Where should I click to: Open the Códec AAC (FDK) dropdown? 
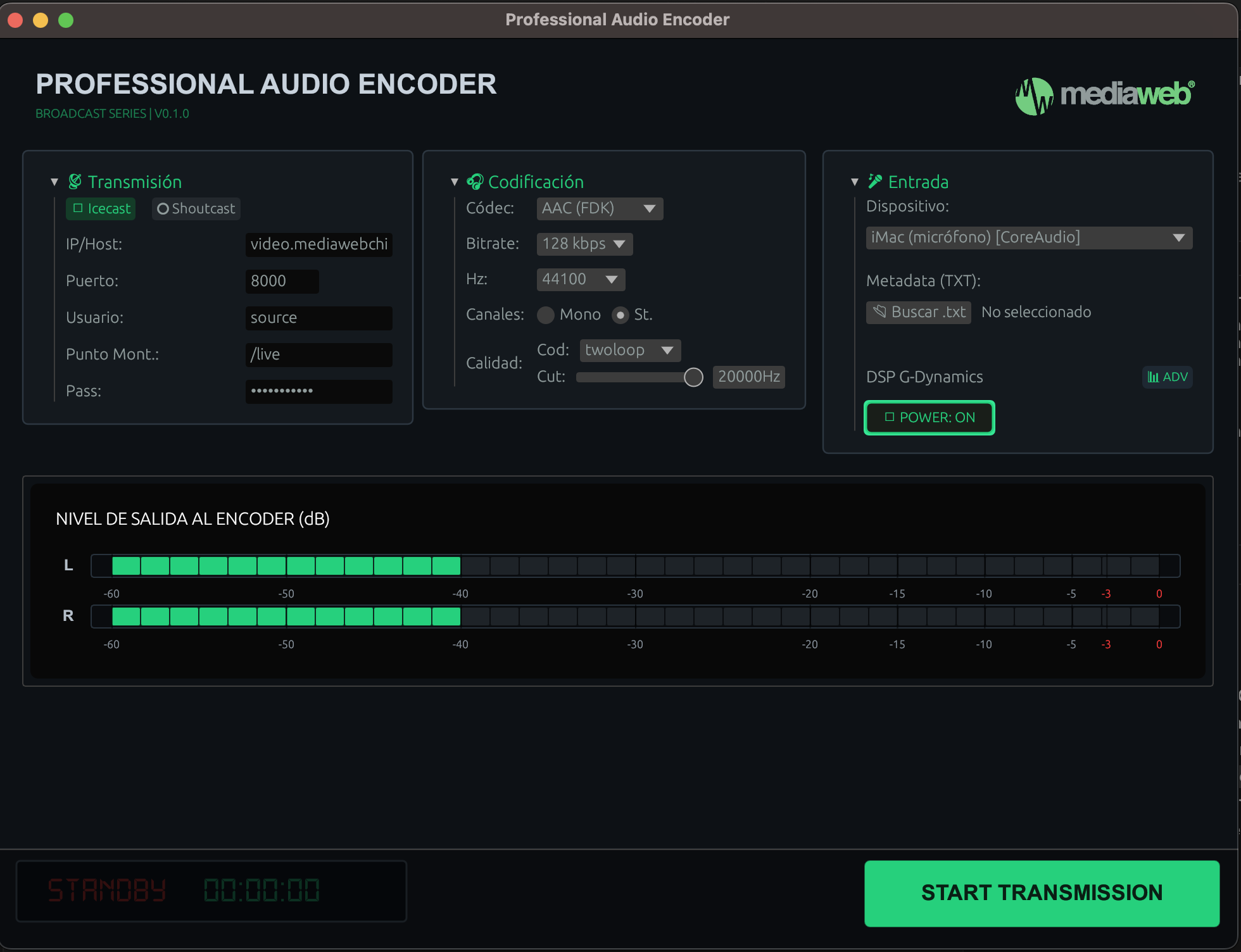pyautogui.click(x=600, y=208)
